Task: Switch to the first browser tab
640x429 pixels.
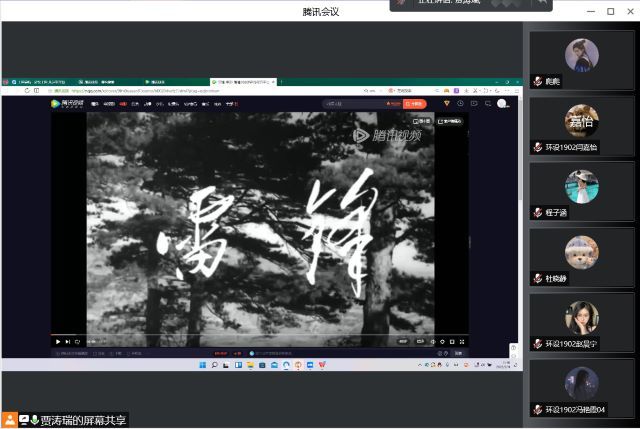Action: tap(41, 82)
